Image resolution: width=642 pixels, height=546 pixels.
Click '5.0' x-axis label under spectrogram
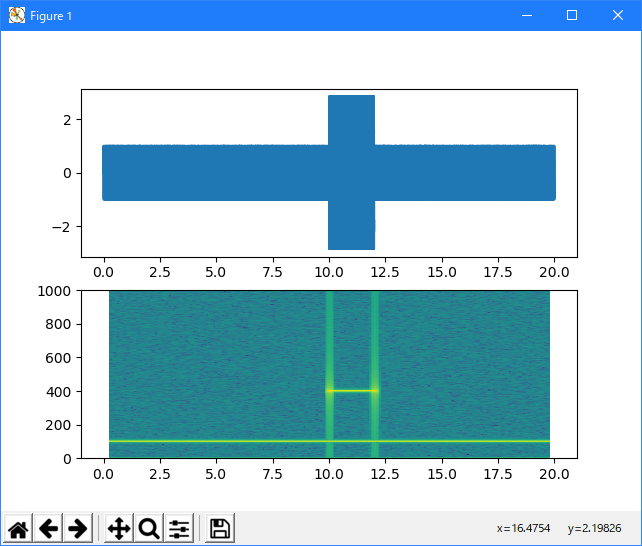215,474
